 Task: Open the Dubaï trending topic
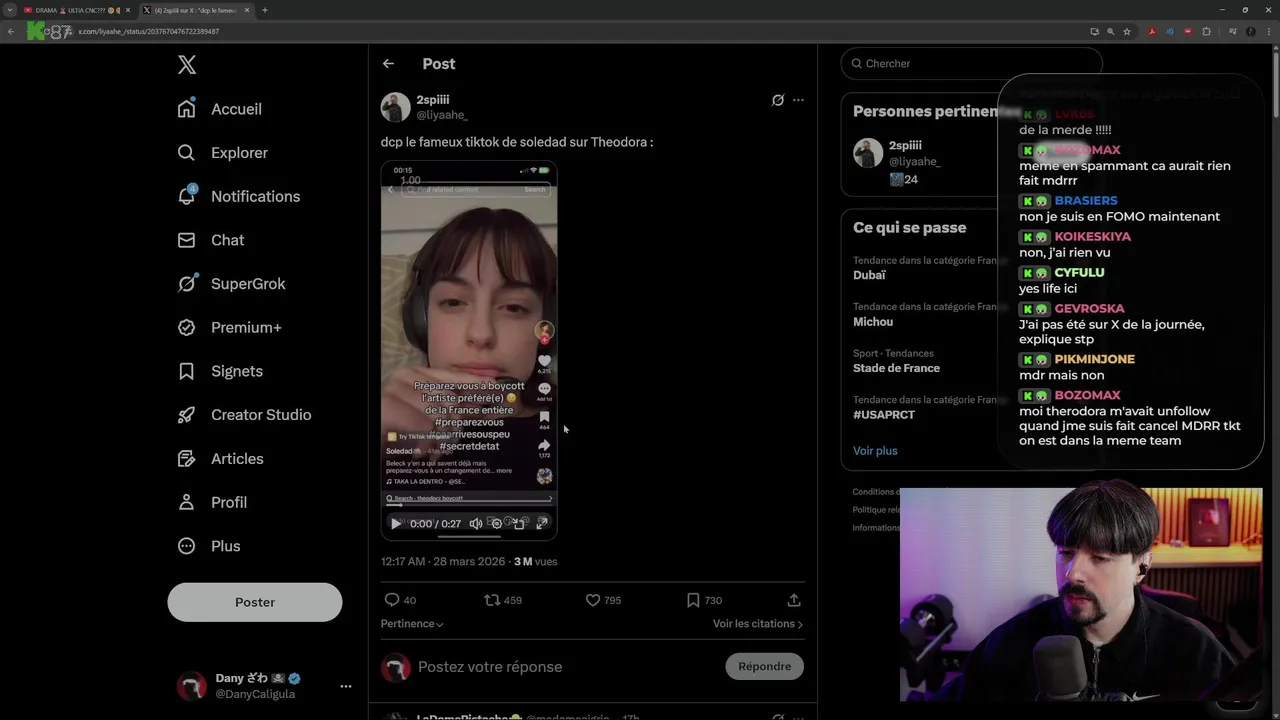pos(869,275)
